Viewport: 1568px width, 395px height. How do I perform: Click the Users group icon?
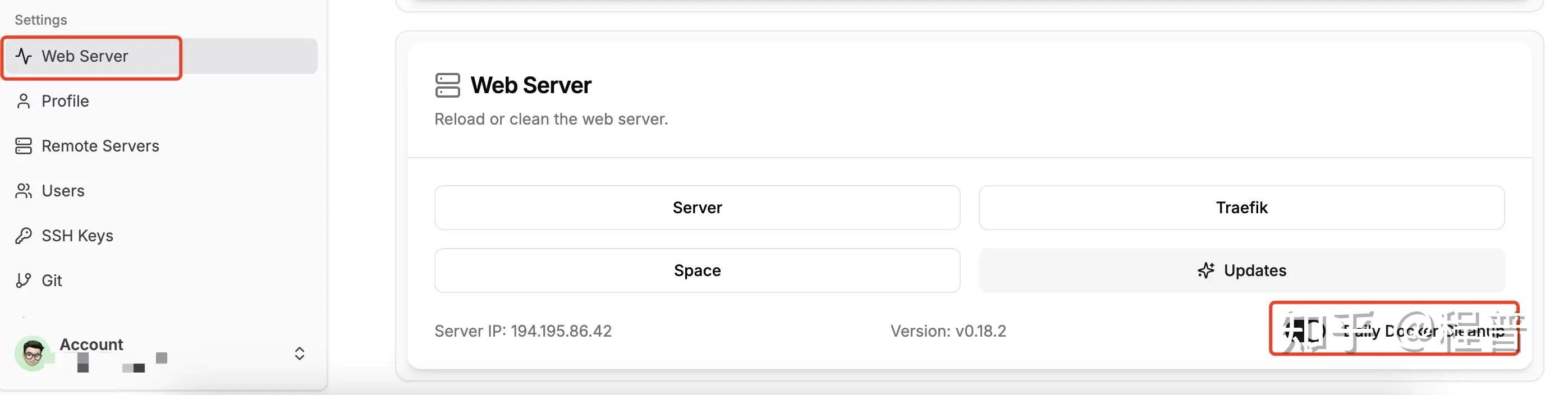24,191
